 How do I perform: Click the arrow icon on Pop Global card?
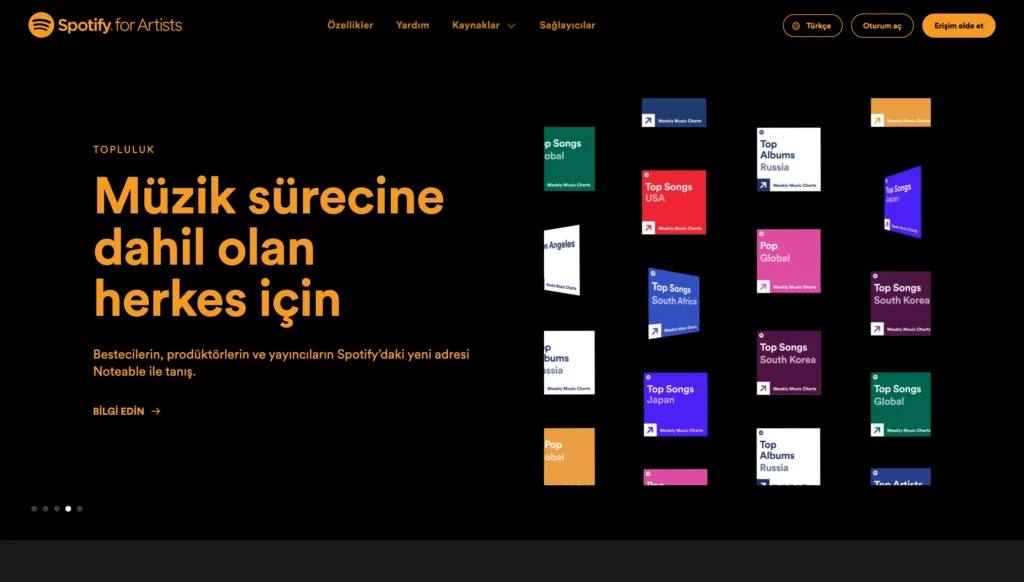[x=763, y=286]
